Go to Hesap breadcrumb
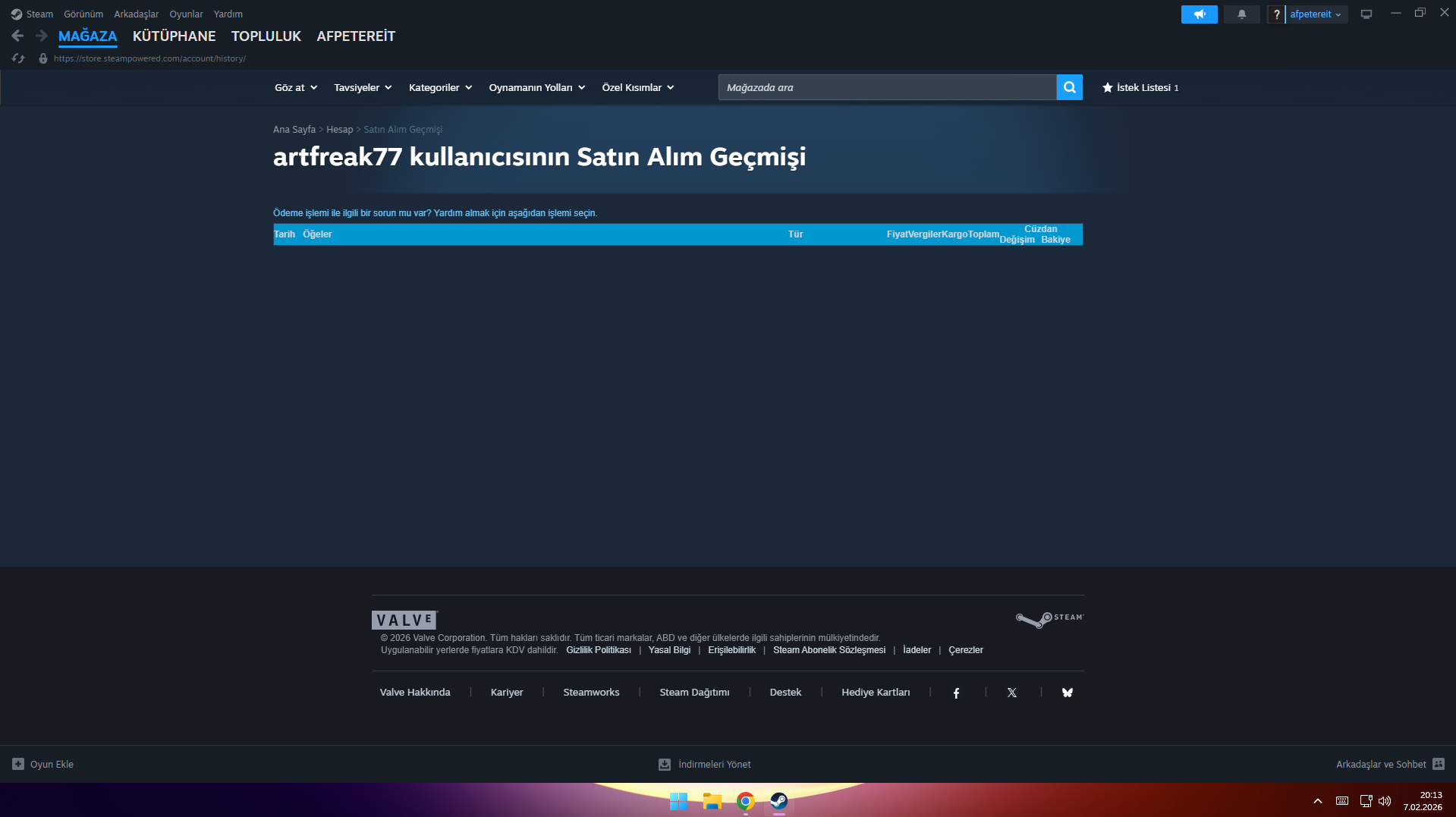 click(x=340, y=130)
